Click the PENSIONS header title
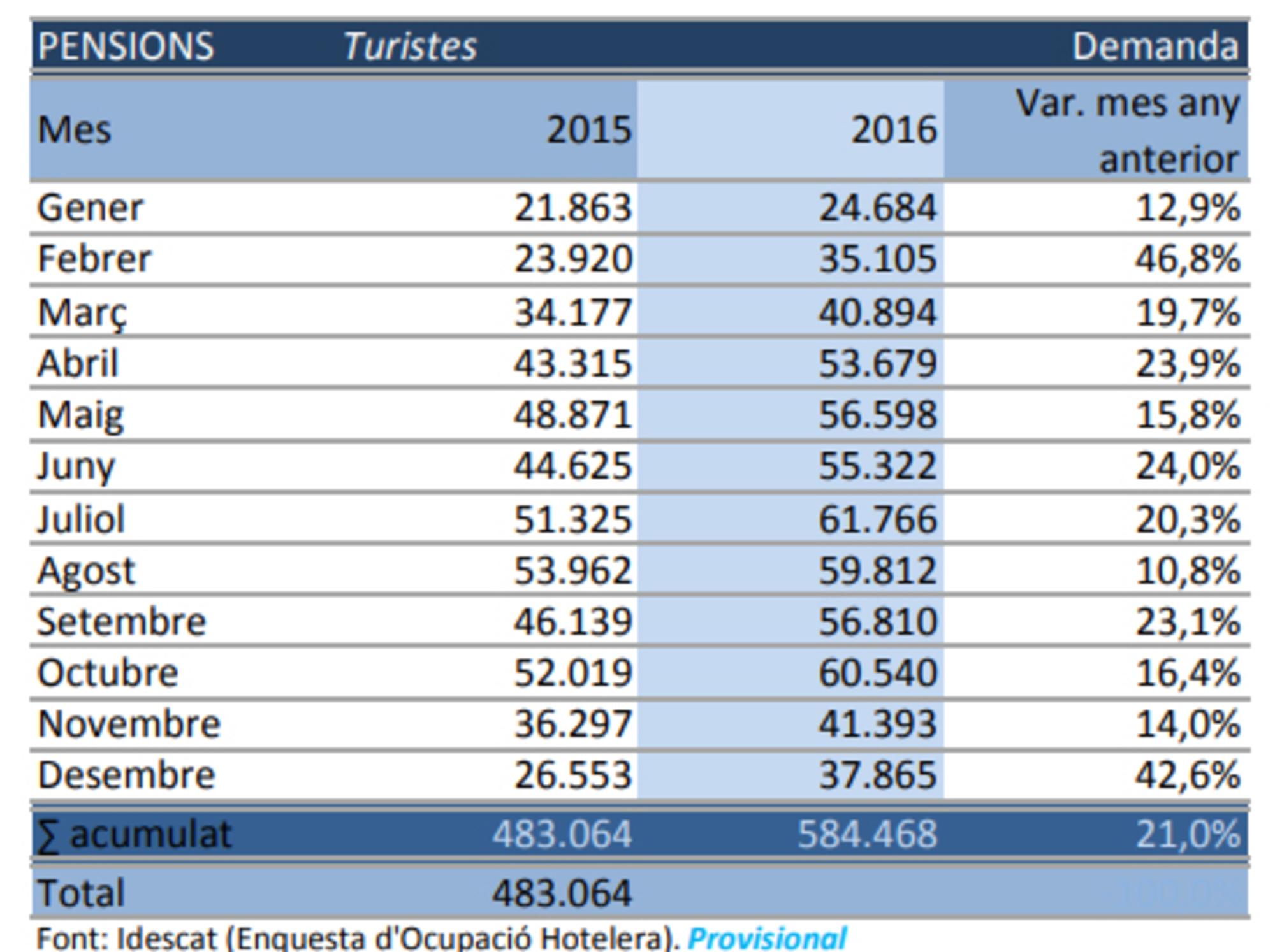Viewport: 1275px width, 952px height. click(x=126, y=47)
